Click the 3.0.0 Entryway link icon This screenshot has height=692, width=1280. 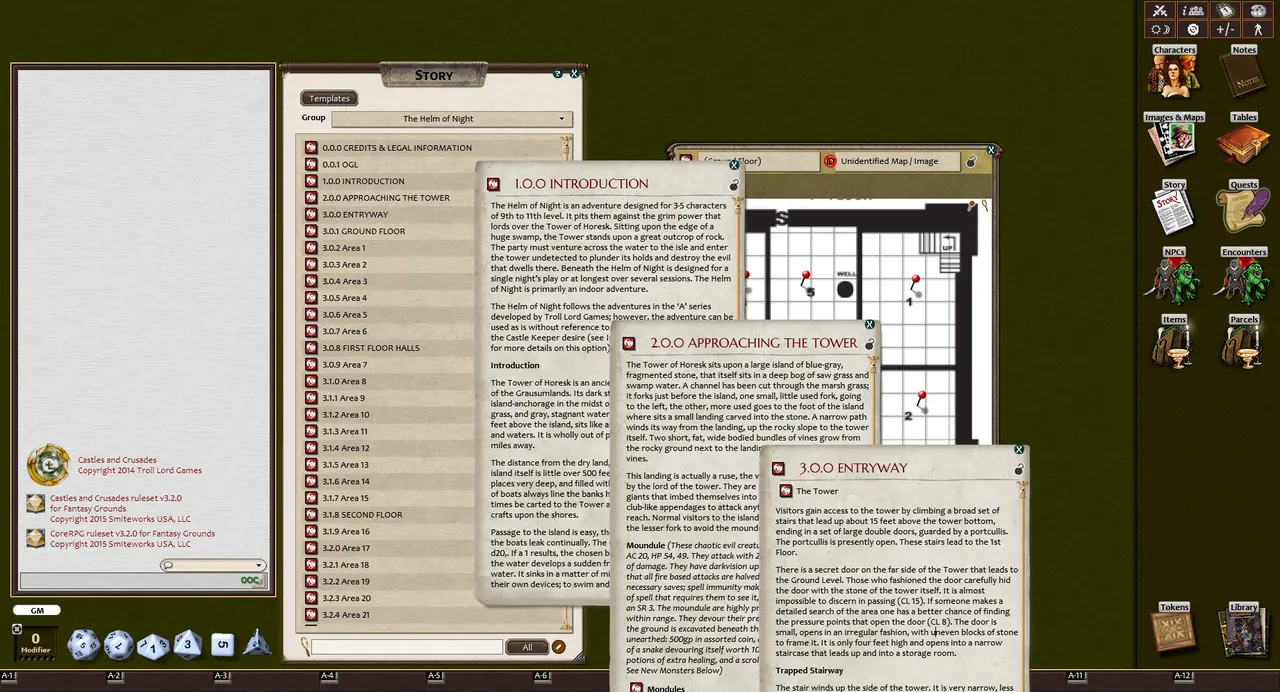pyautogui.click(x=778, y=468)
